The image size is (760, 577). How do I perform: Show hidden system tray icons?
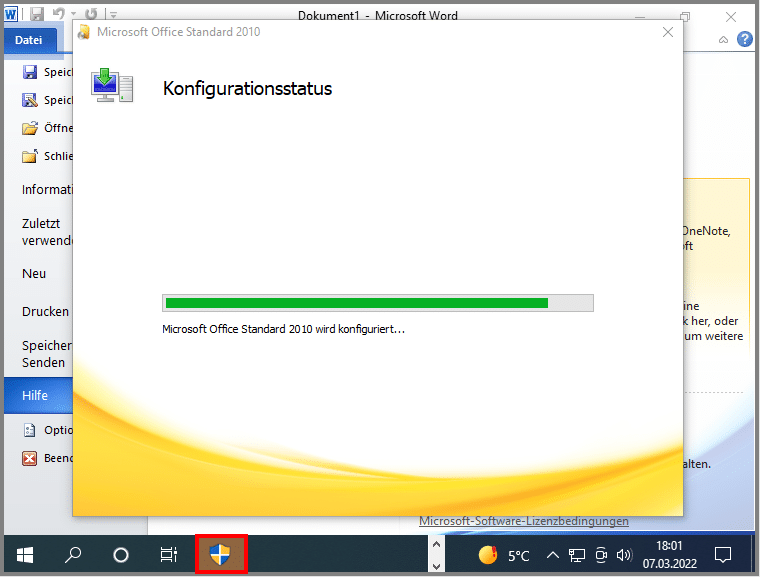coord(552,555)
